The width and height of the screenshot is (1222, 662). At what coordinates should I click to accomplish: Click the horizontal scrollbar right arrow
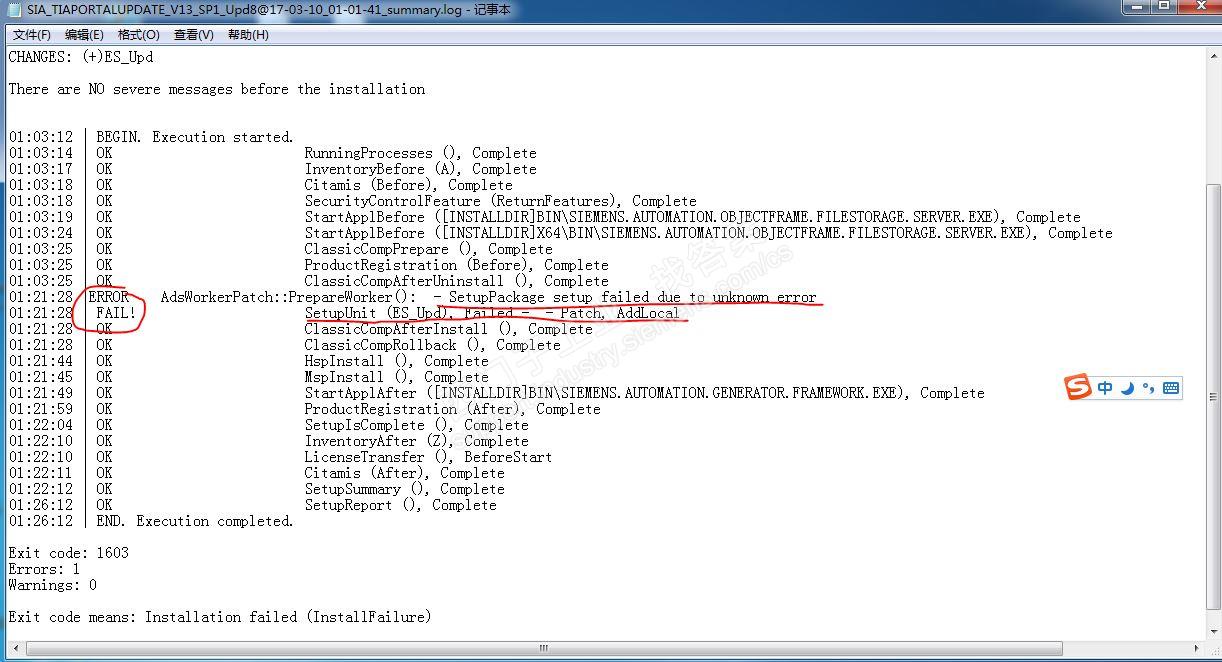click(1196, 649)
